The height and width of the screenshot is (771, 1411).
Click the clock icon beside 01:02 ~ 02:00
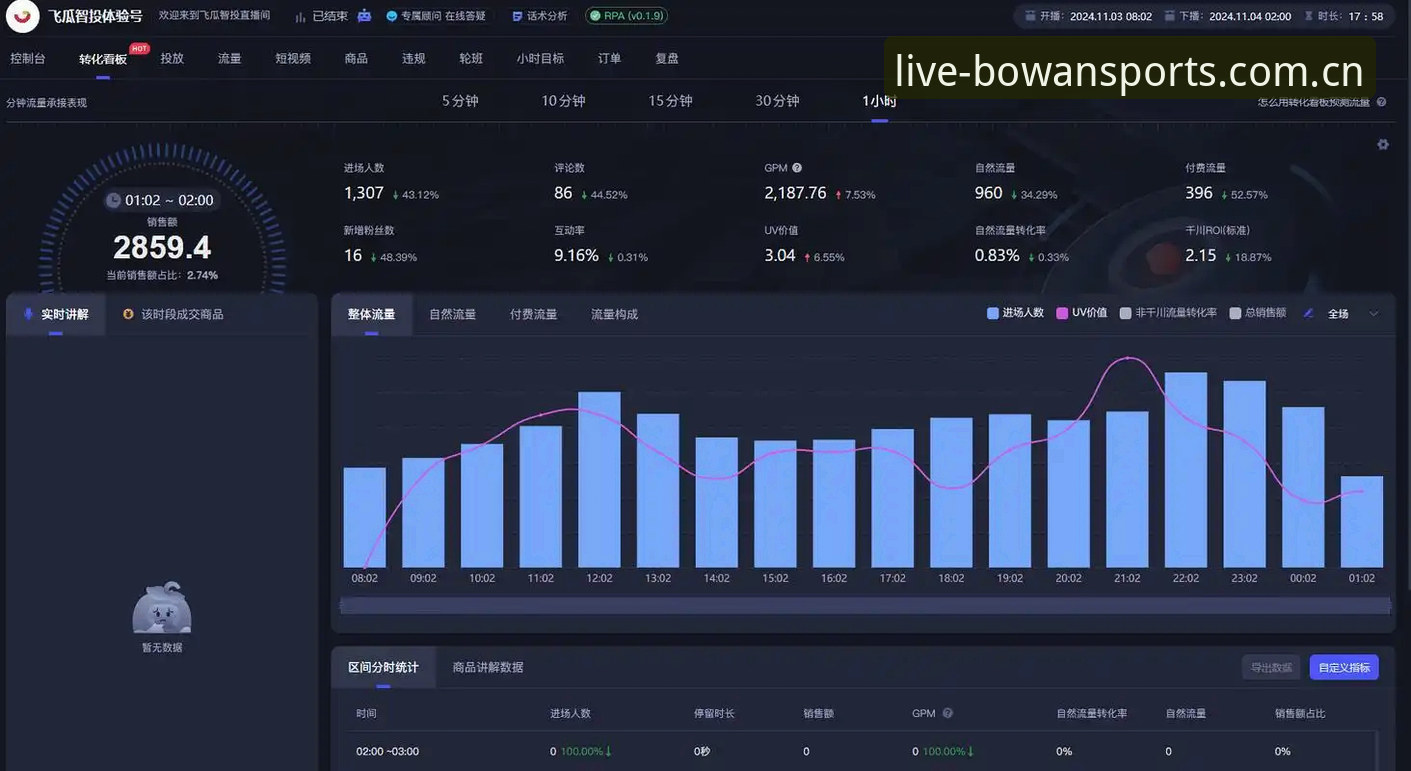point(113,200)
